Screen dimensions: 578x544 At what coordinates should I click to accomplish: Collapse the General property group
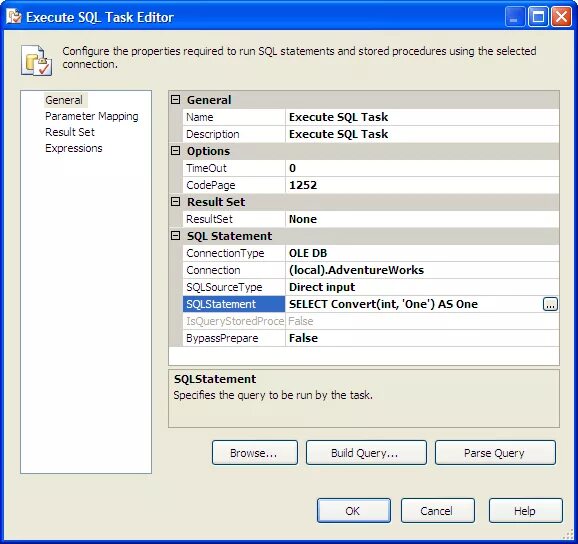[176, 100]
